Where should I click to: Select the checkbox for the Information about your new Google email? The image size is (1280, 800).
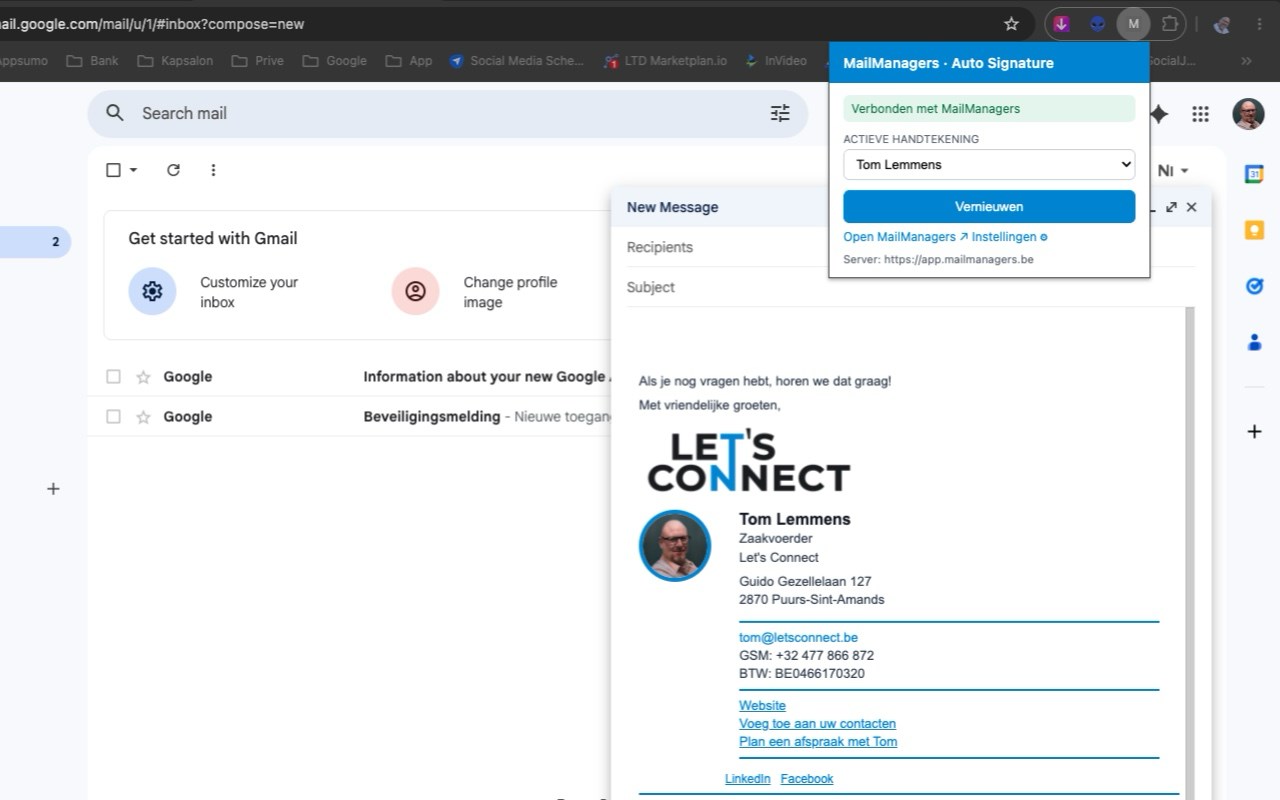pos(113,377)
